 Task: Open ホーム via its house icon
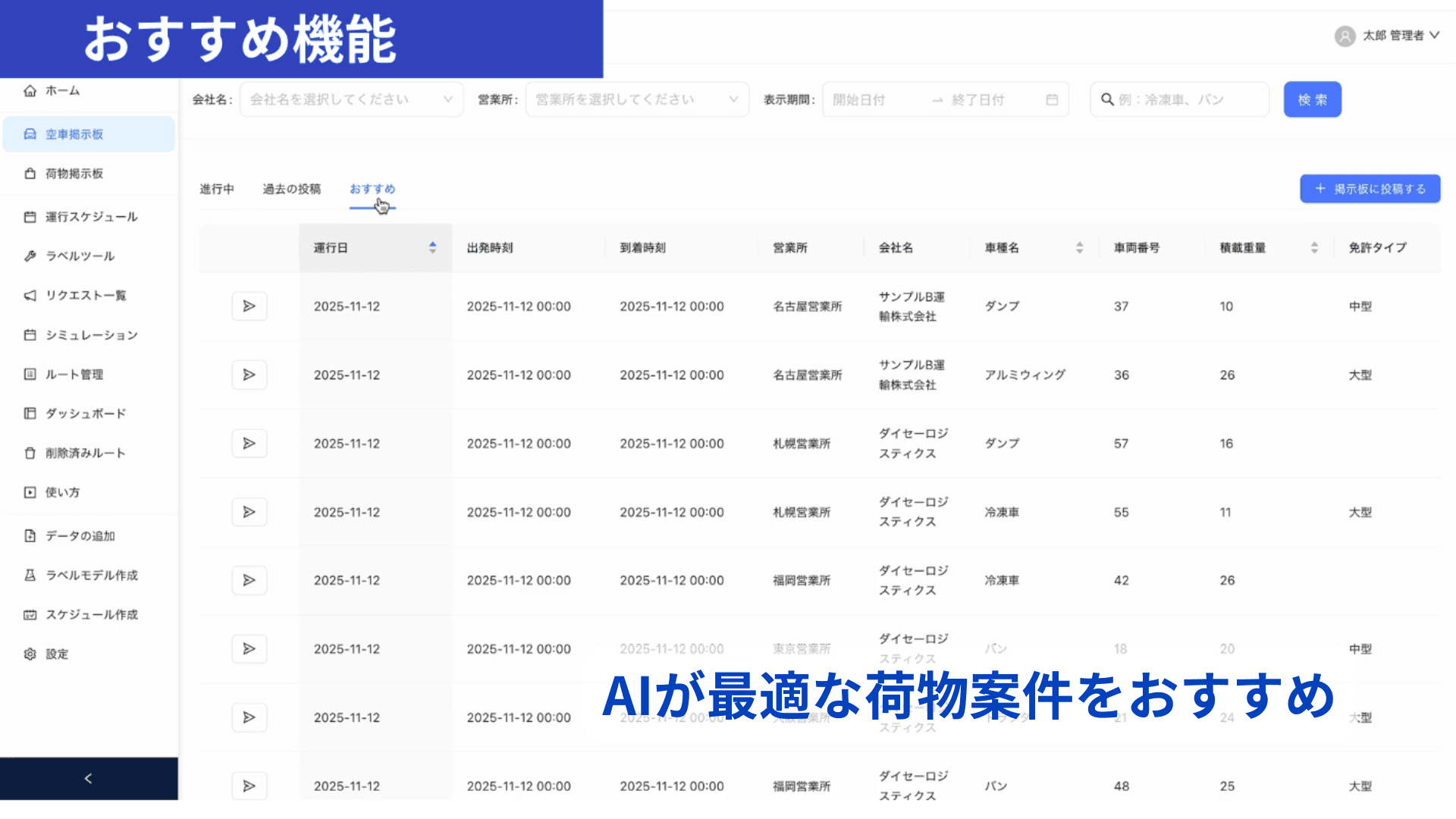pyautogui.click(x=30, y=91)
